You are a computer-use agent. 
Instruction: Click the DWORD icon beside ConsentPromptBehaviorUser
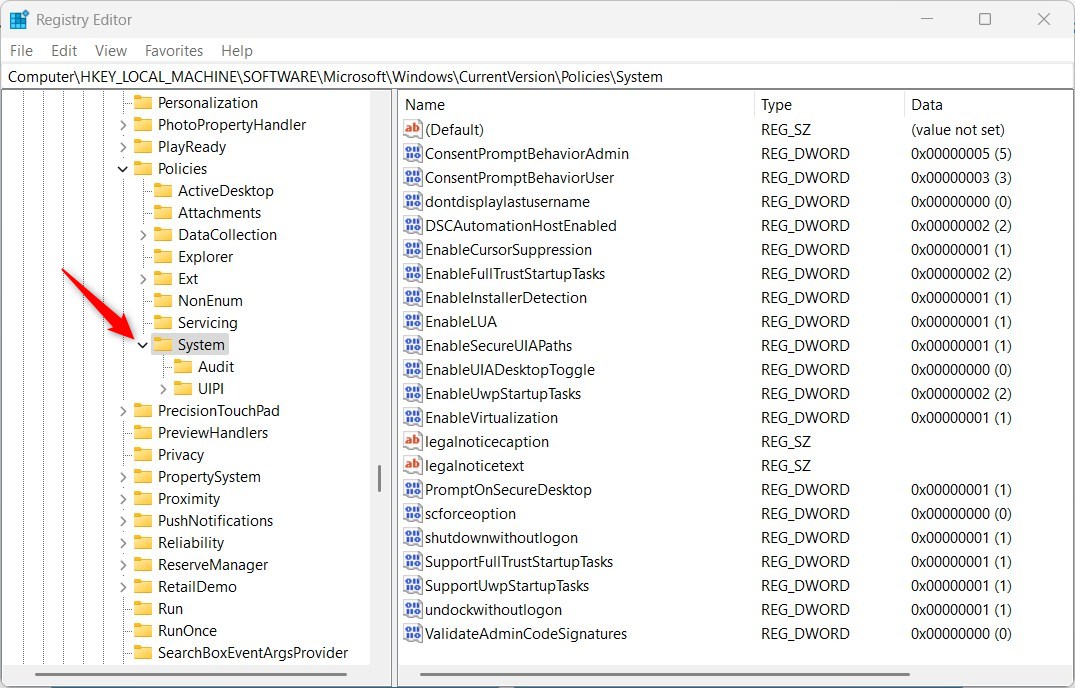(412, 177)
